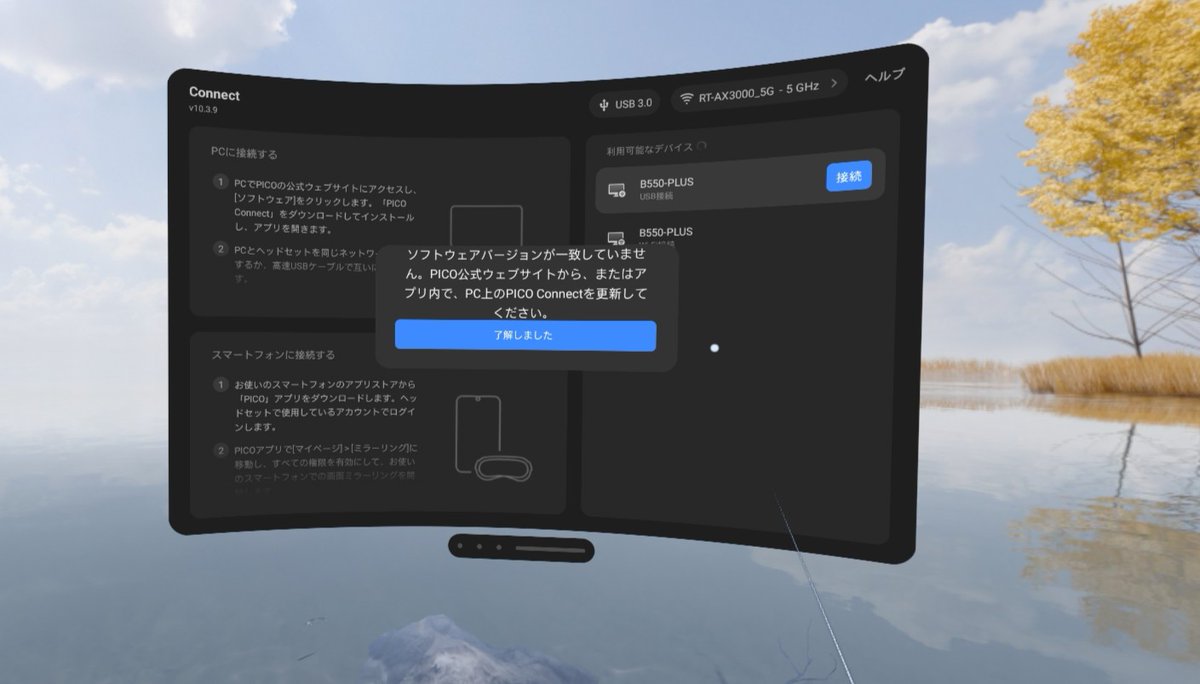Open ヘルプ in the top right corner

click(884, 75)
